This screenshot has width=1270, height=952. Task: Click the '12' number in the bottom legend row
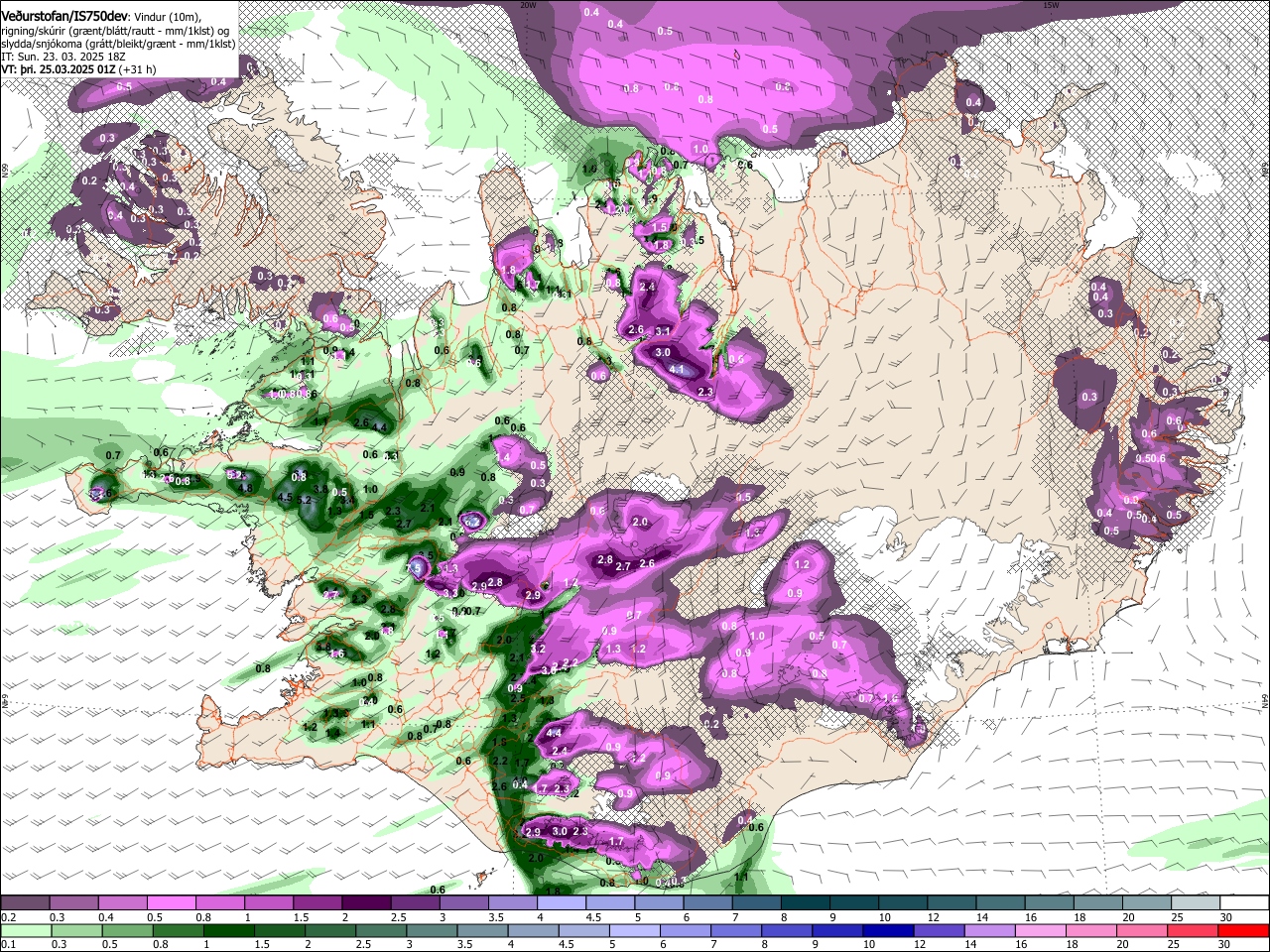coord(920,944)
